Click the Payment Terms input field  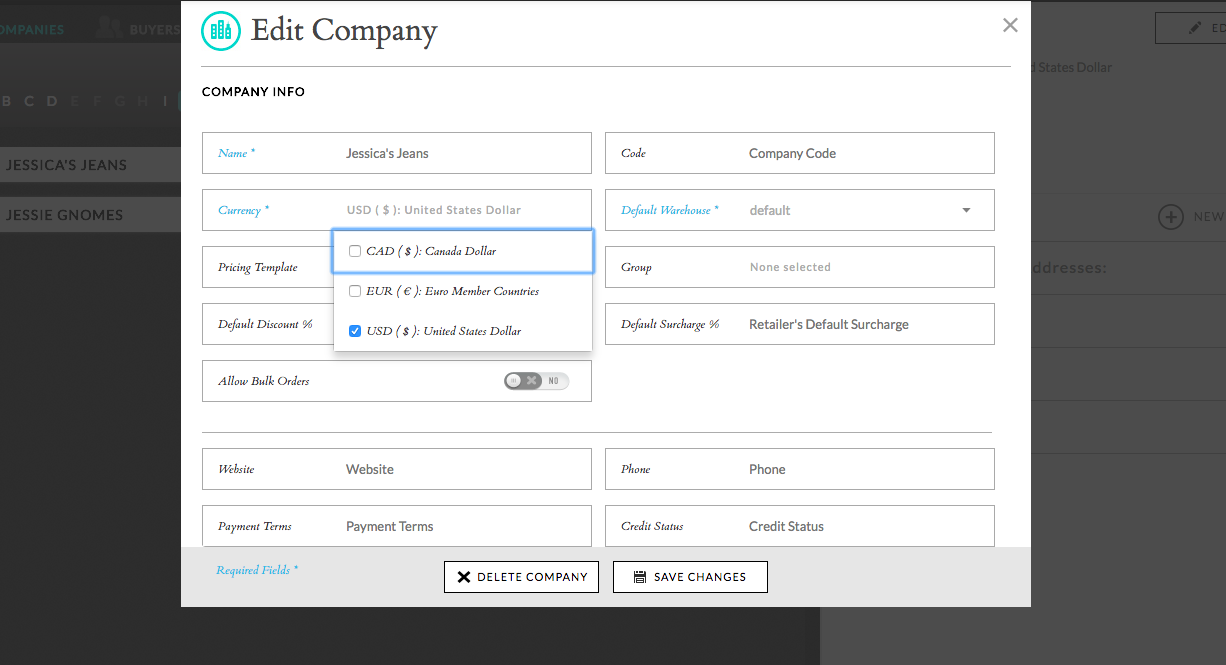point(397,526)
